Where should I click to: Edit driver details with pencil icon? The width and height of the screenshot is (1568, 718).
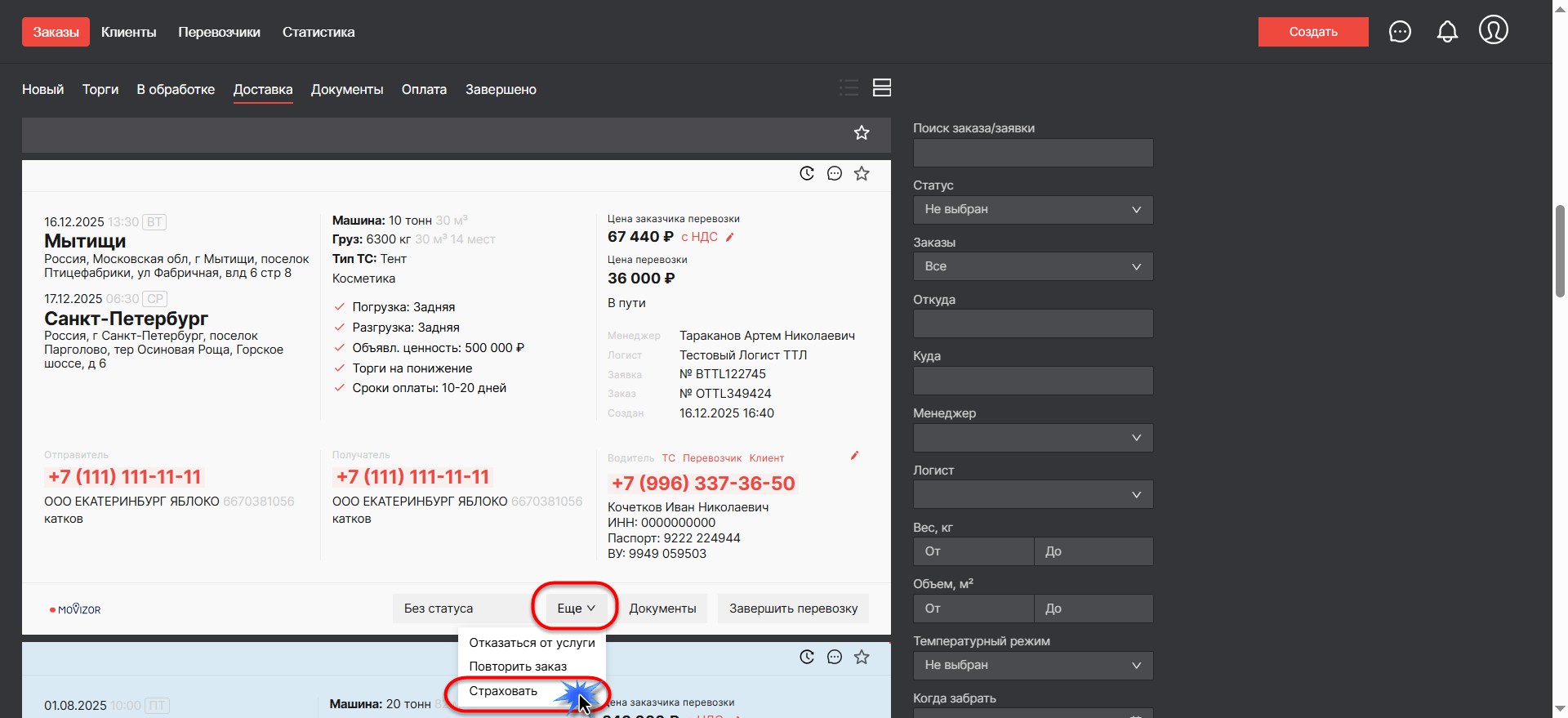tap(854, 456)
